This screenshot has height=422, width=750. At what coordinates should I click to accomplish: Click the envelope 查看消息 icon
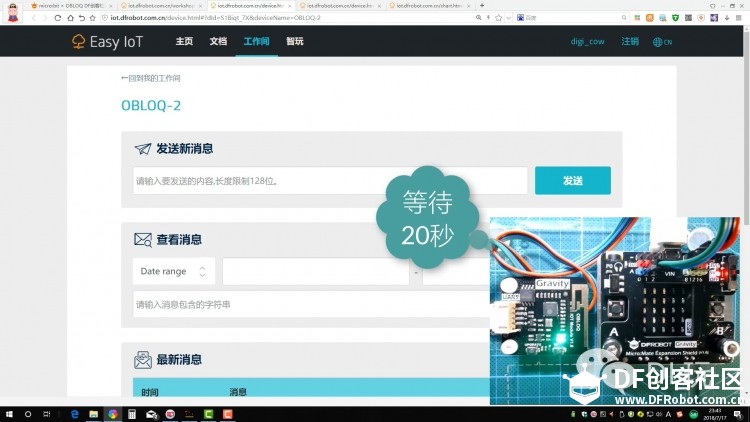pos(143,240)
